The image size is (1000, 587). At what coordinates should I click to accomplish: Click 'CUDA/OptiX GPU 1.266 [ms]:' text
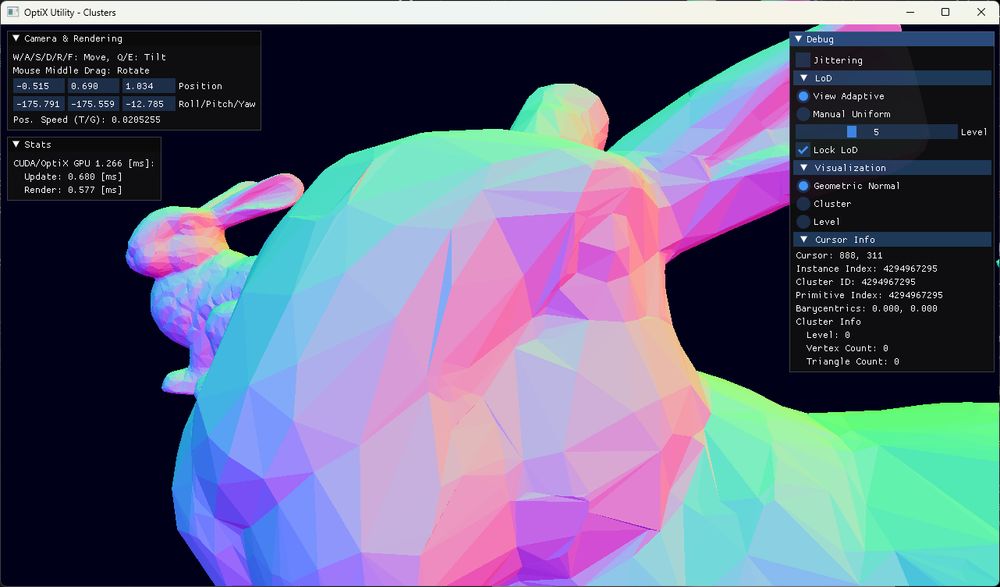tap(84, 163)
